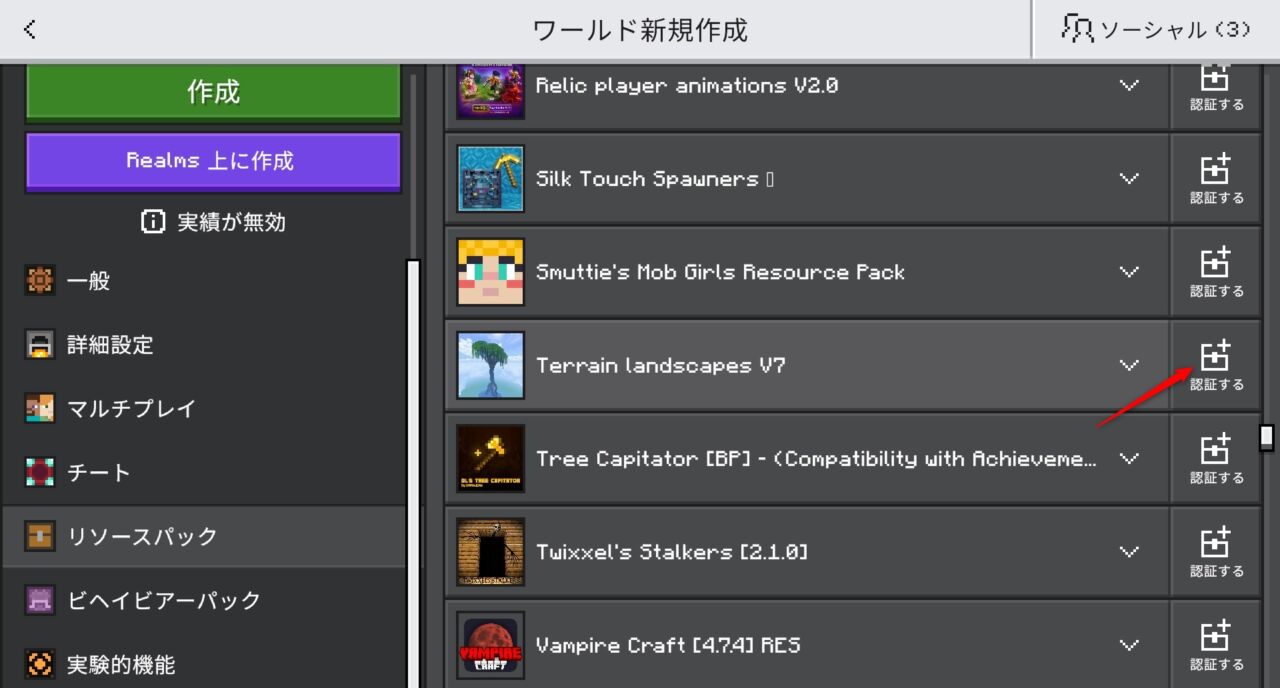This screenshot has height=688, width=1280.
Task: Expand Terrain landscapes V7 details
Action: pos(1129,365)
